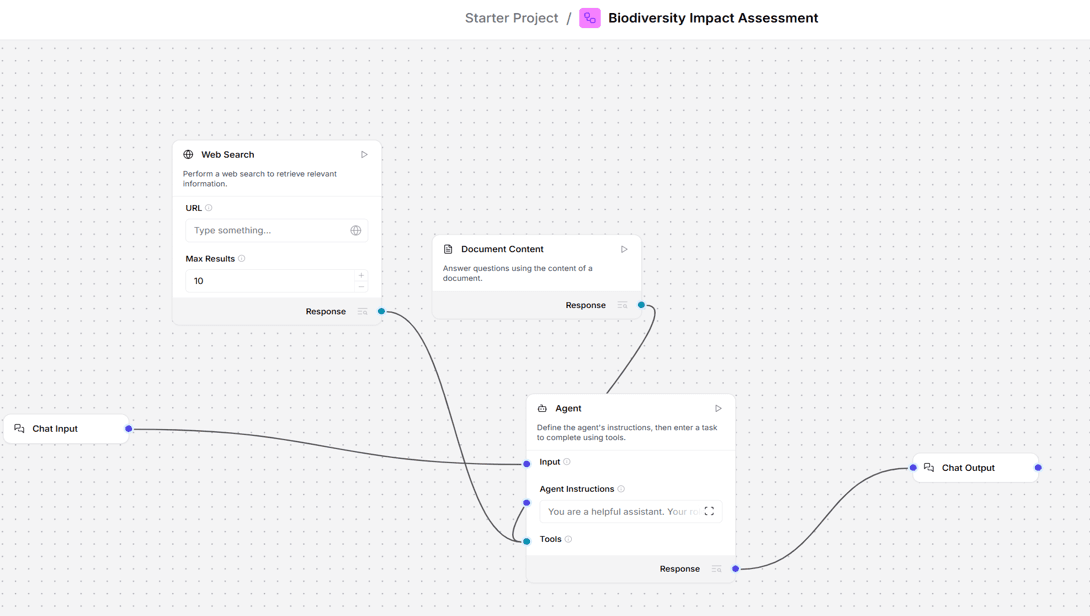Increment Max Results using the plus stepper
Viewport: 1090px width, 616px height.
360,275
